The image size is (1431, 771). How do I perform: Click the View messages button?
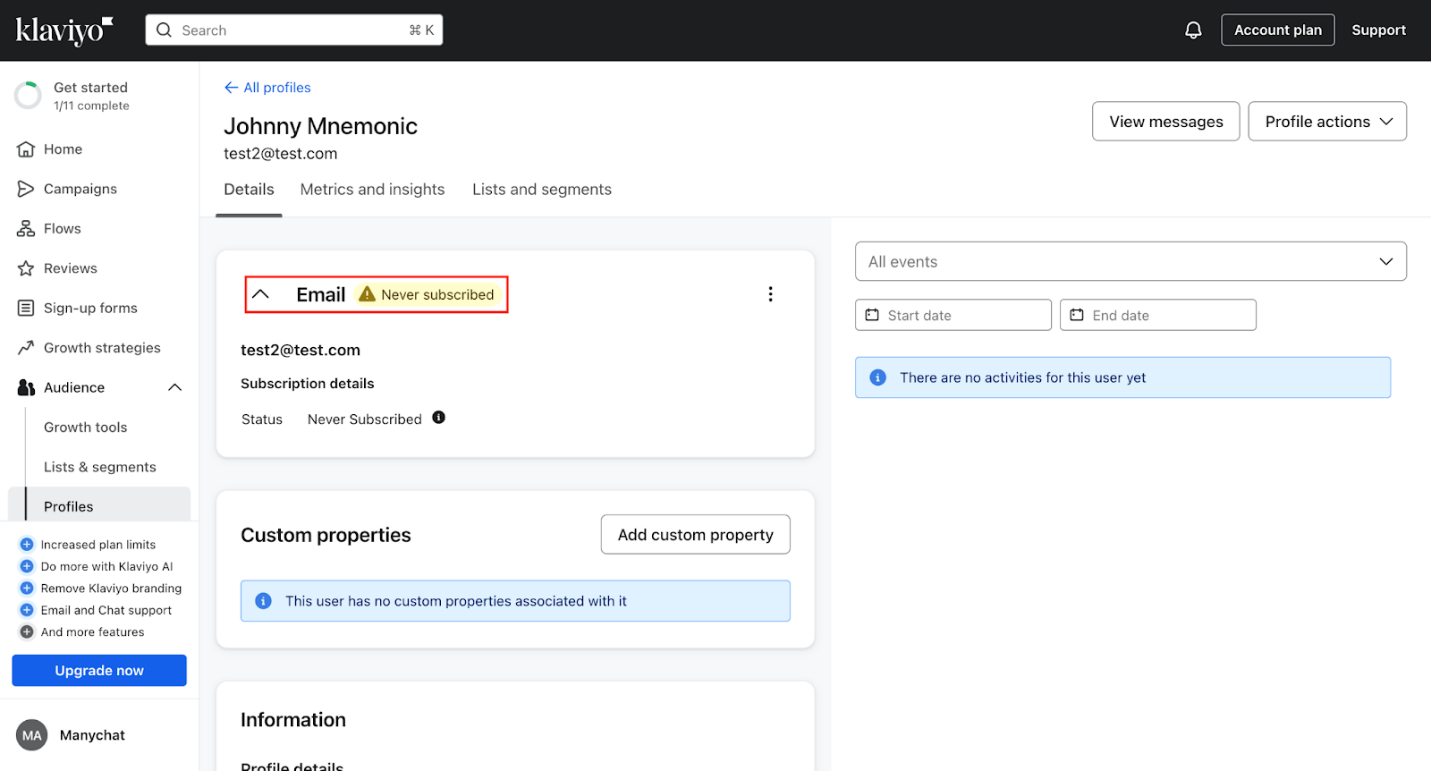1165,121
